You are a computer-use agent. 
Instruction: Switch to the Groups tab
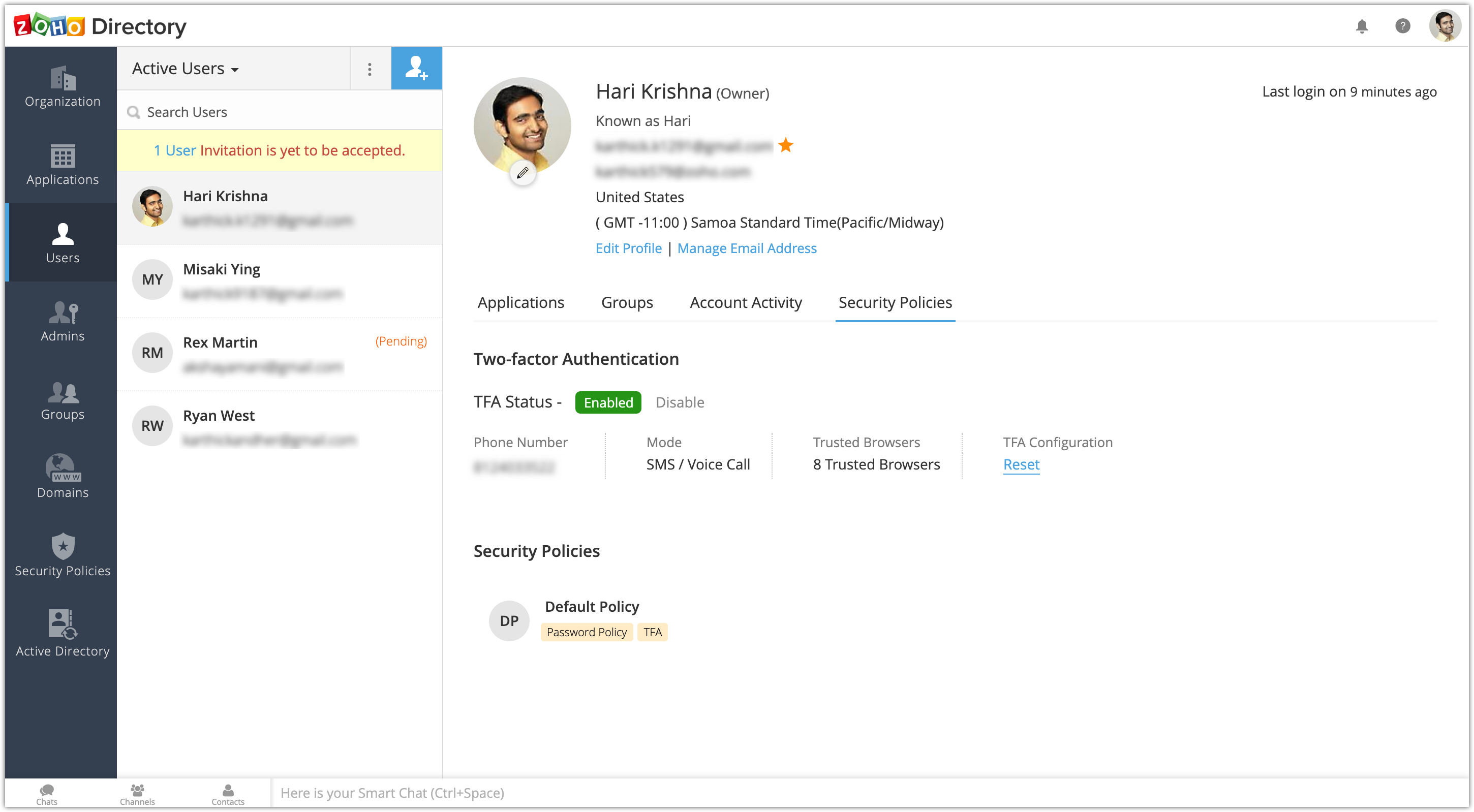tap(627, 302)
